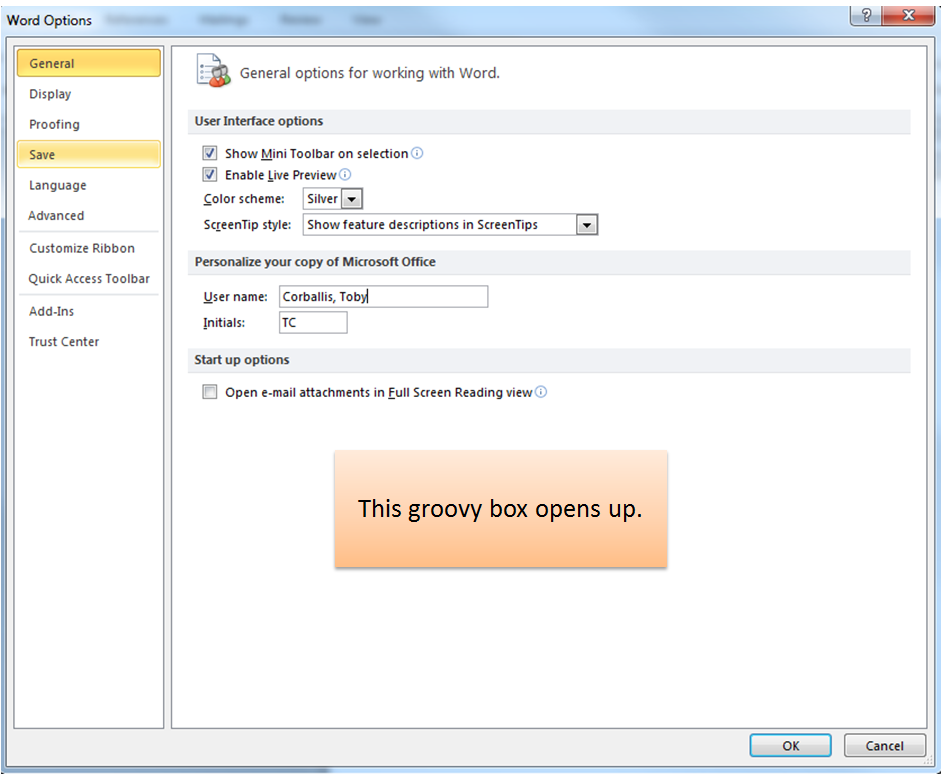
Task: Select the Save category
Action: 89,154
